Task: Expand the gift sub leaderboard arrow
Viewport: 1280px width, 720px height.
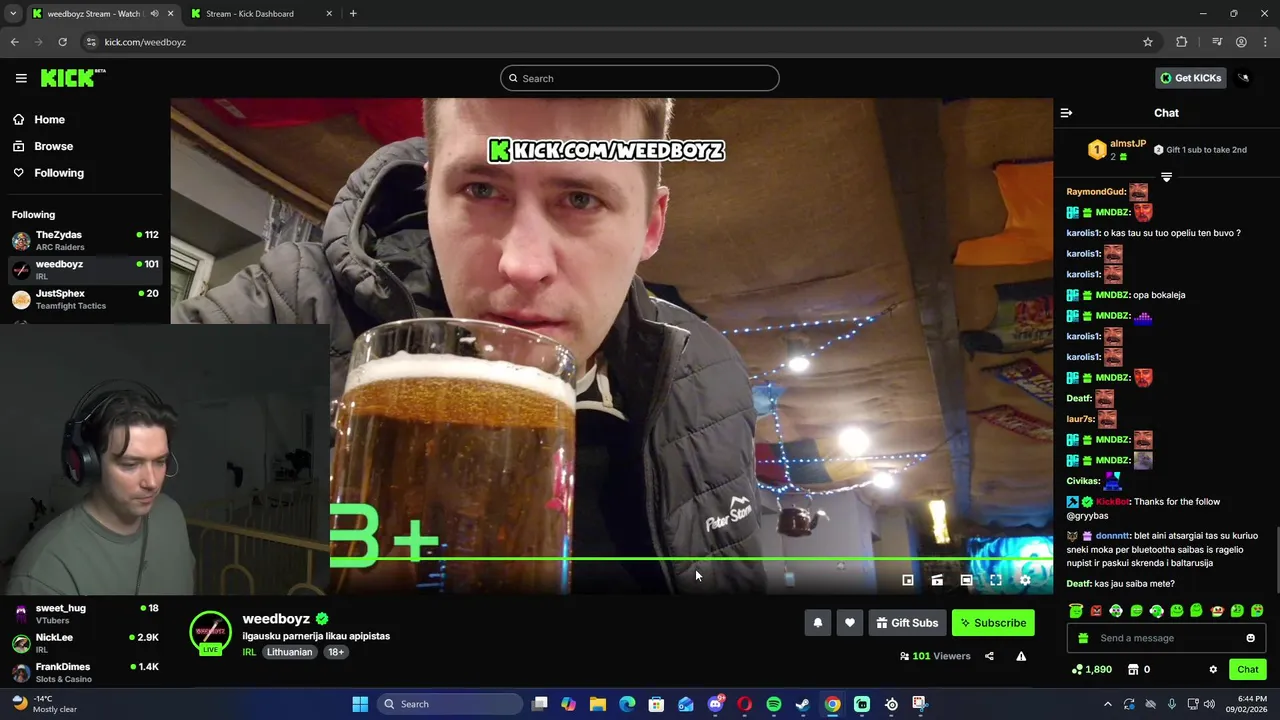Action: click(x=1166, y=177)
